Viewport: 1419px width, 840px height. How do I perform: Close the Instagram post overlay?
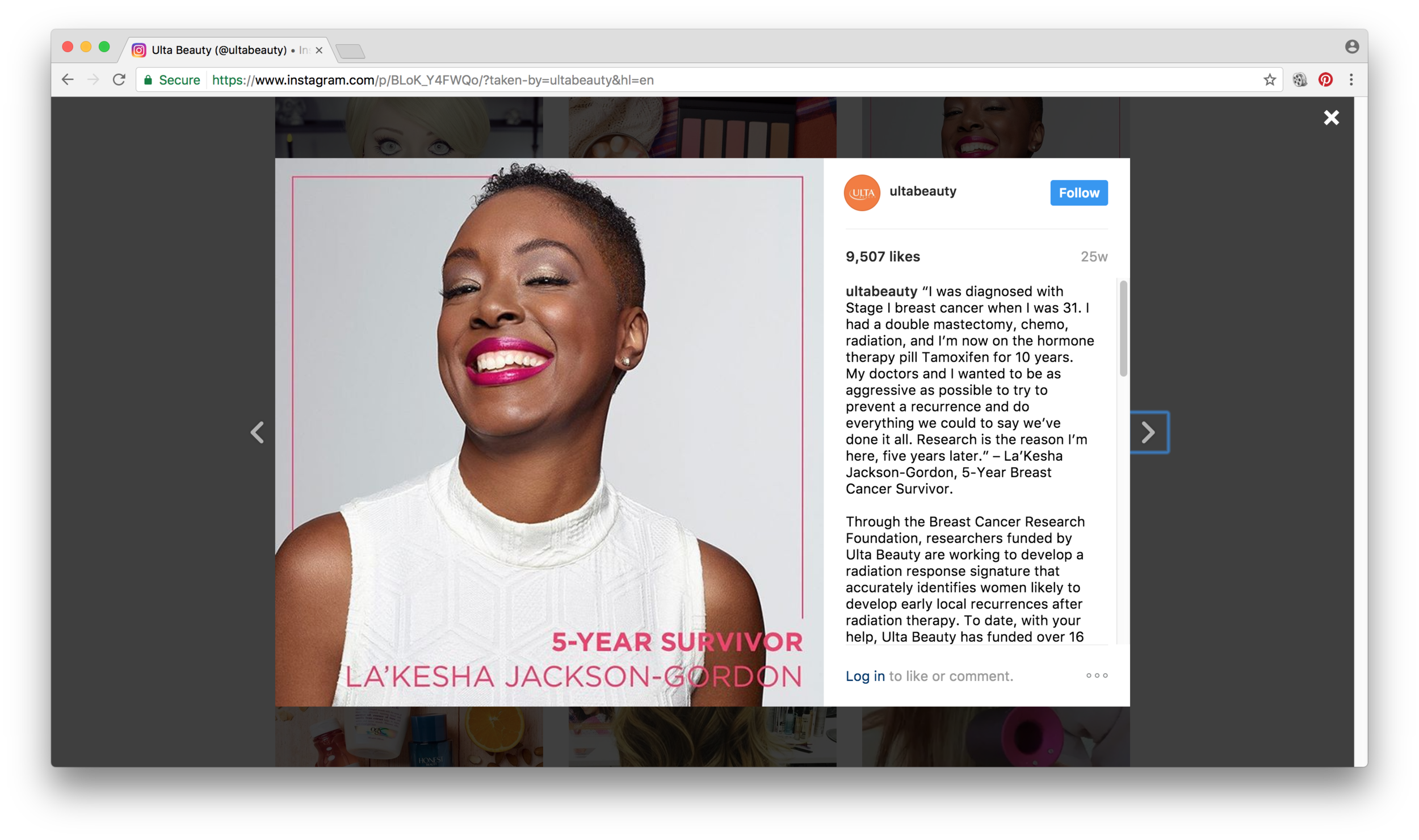(1331, 117)
